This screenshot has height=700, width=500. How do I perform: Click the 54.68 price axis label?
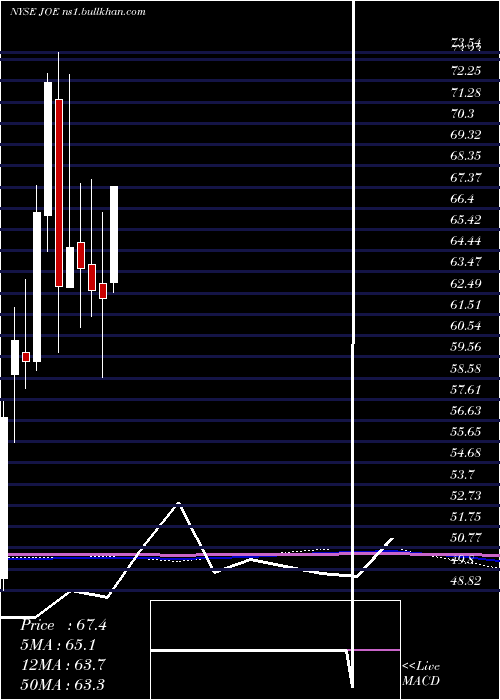click(x=466, y=453)
